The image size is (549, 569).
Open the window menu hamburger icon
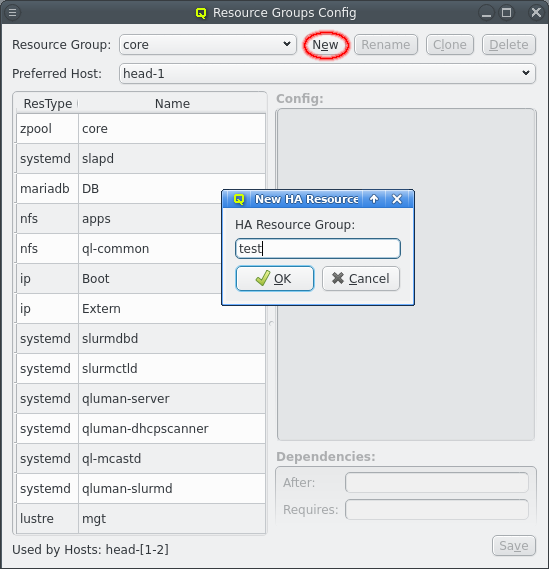click(x=12, y=13)
